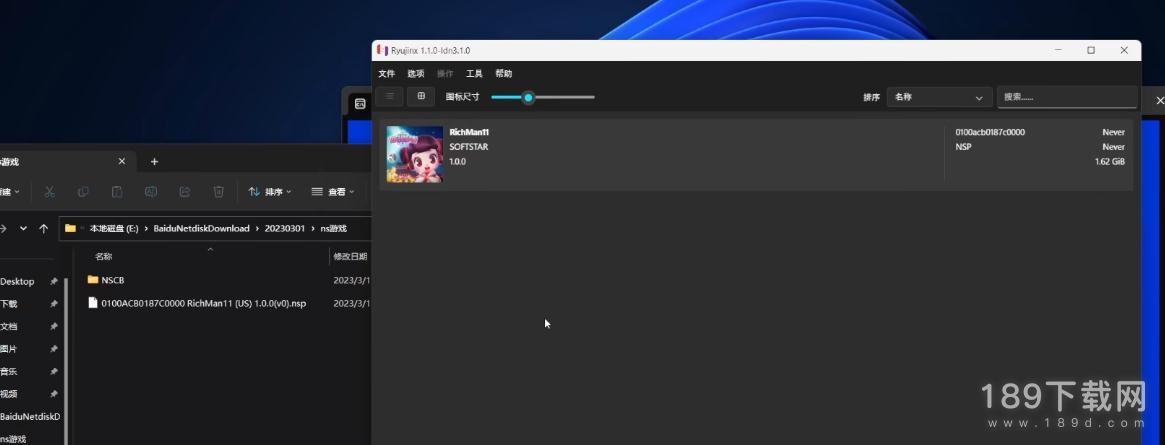Maximize the Ryujinx window
Screen dimensions: 1165x445
point(1091,51)
